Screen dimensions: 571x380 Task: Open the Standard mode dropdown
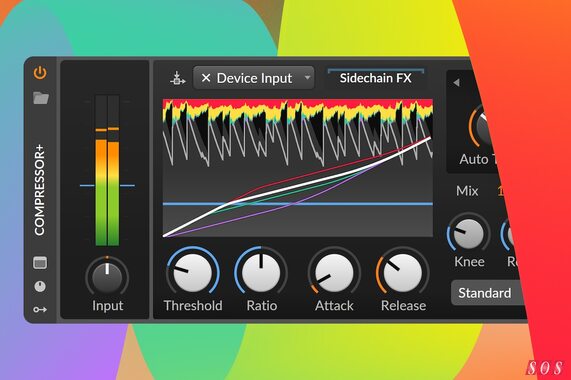point(488,293)
